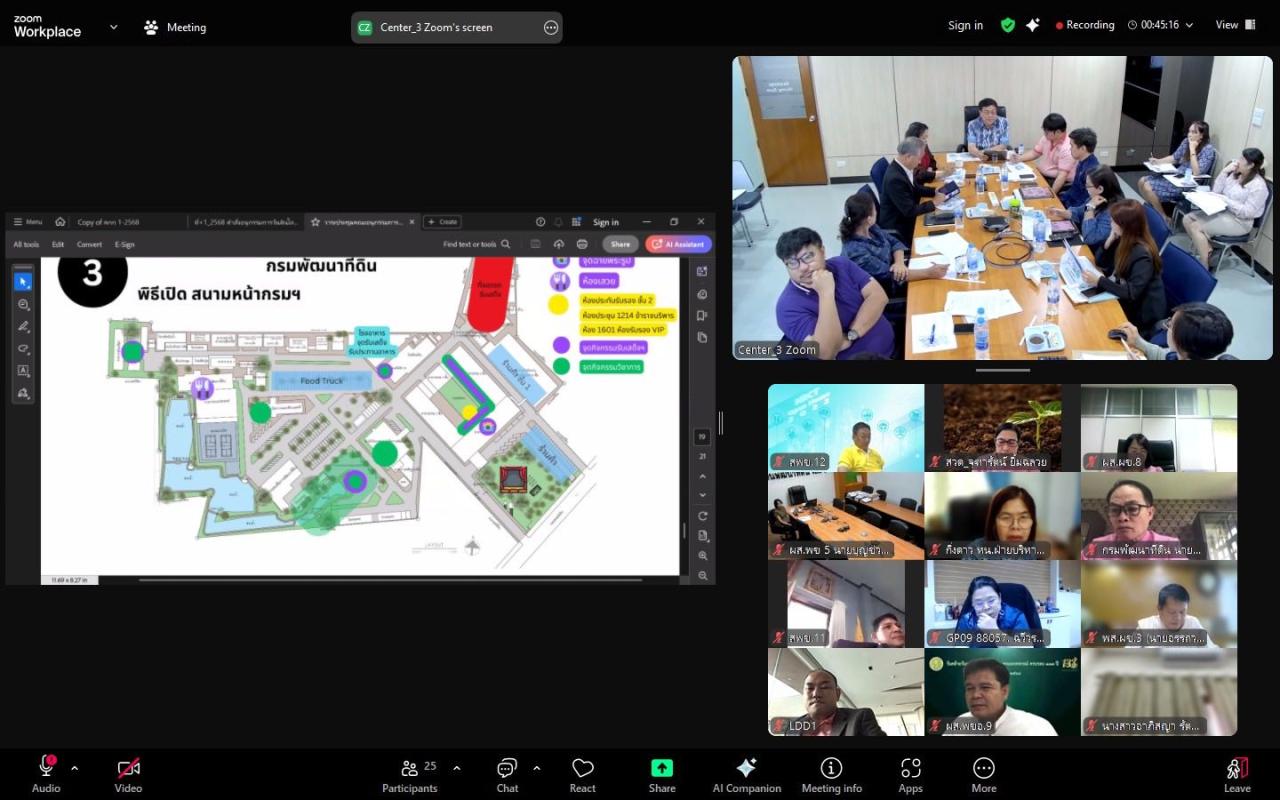Open Meeting info
Image resolution: width=1280 pixels, height=800 pixels.
pos(831,775)
